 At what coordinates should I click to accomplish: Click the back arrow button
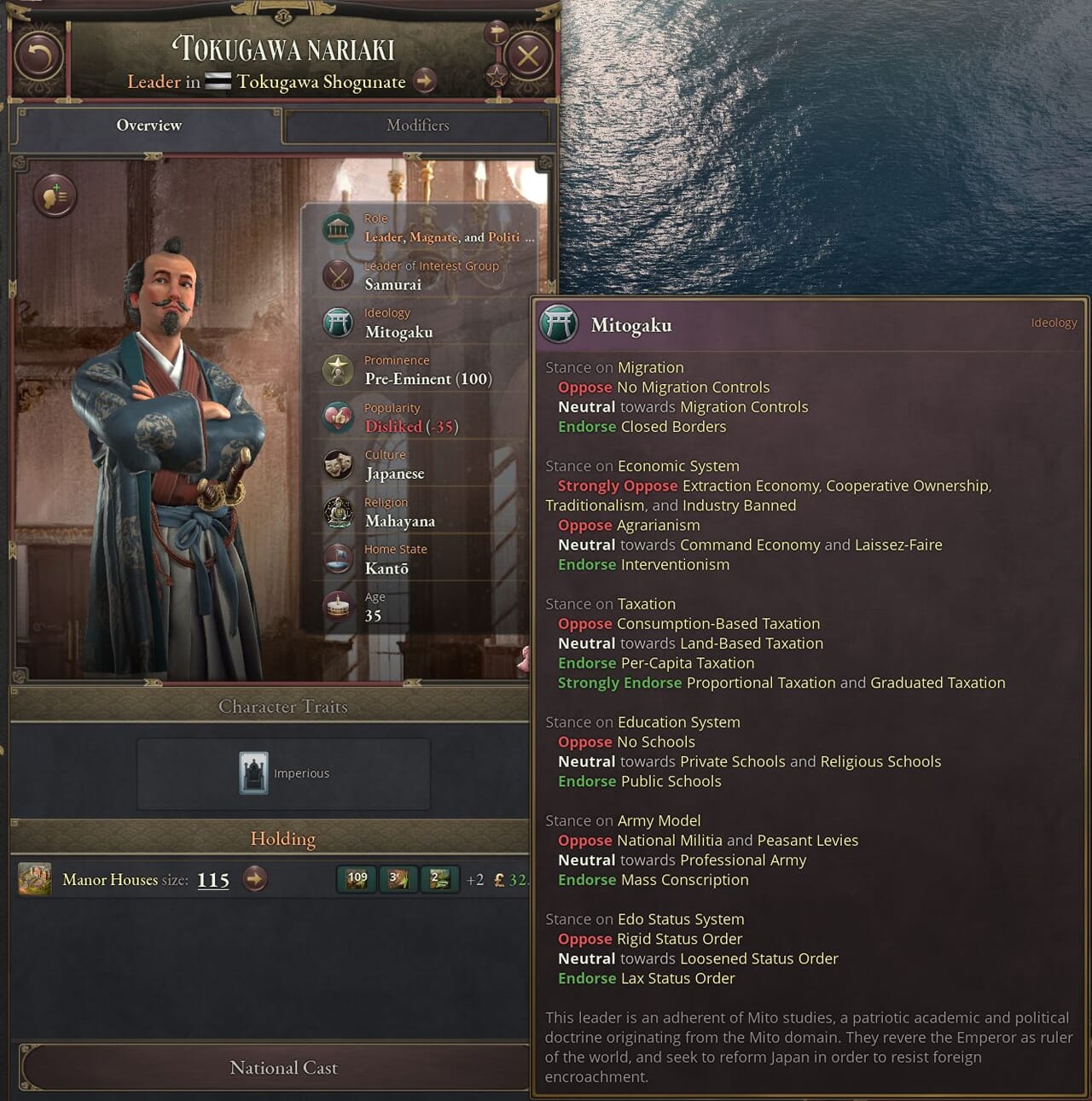coord(39,56)
